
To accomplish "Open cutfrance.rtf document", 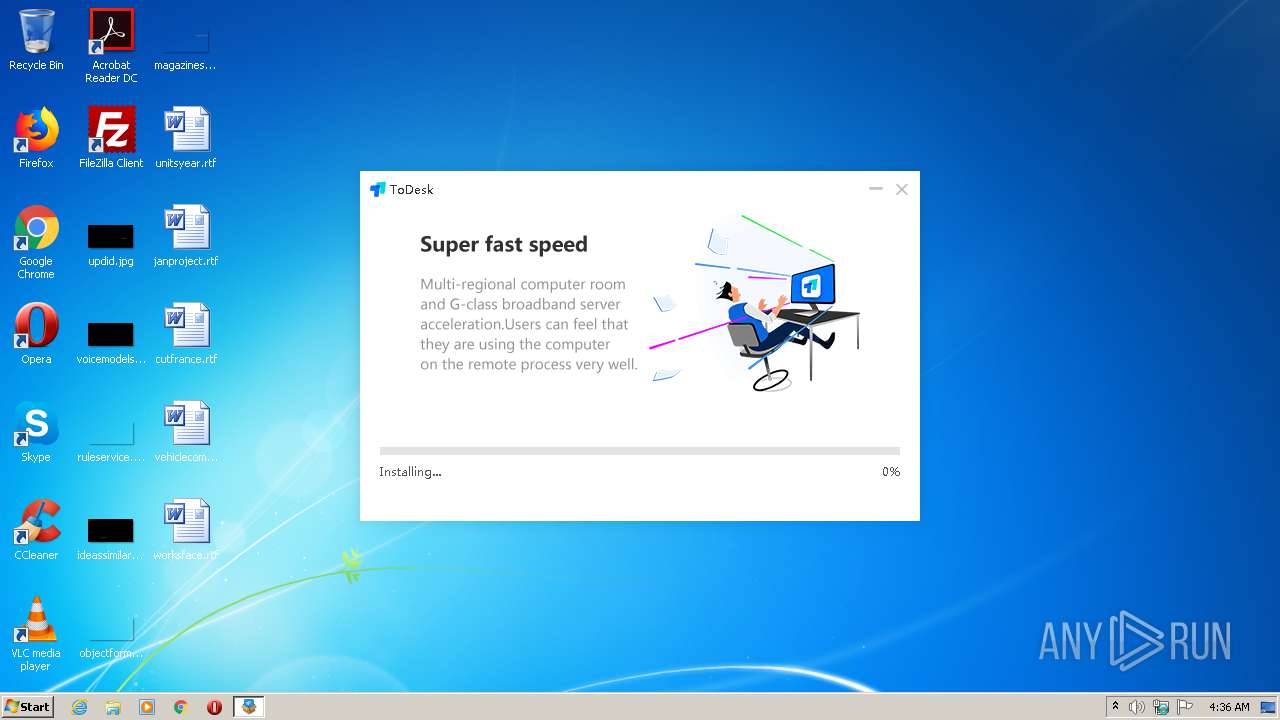I will click(x=186, y=334).
